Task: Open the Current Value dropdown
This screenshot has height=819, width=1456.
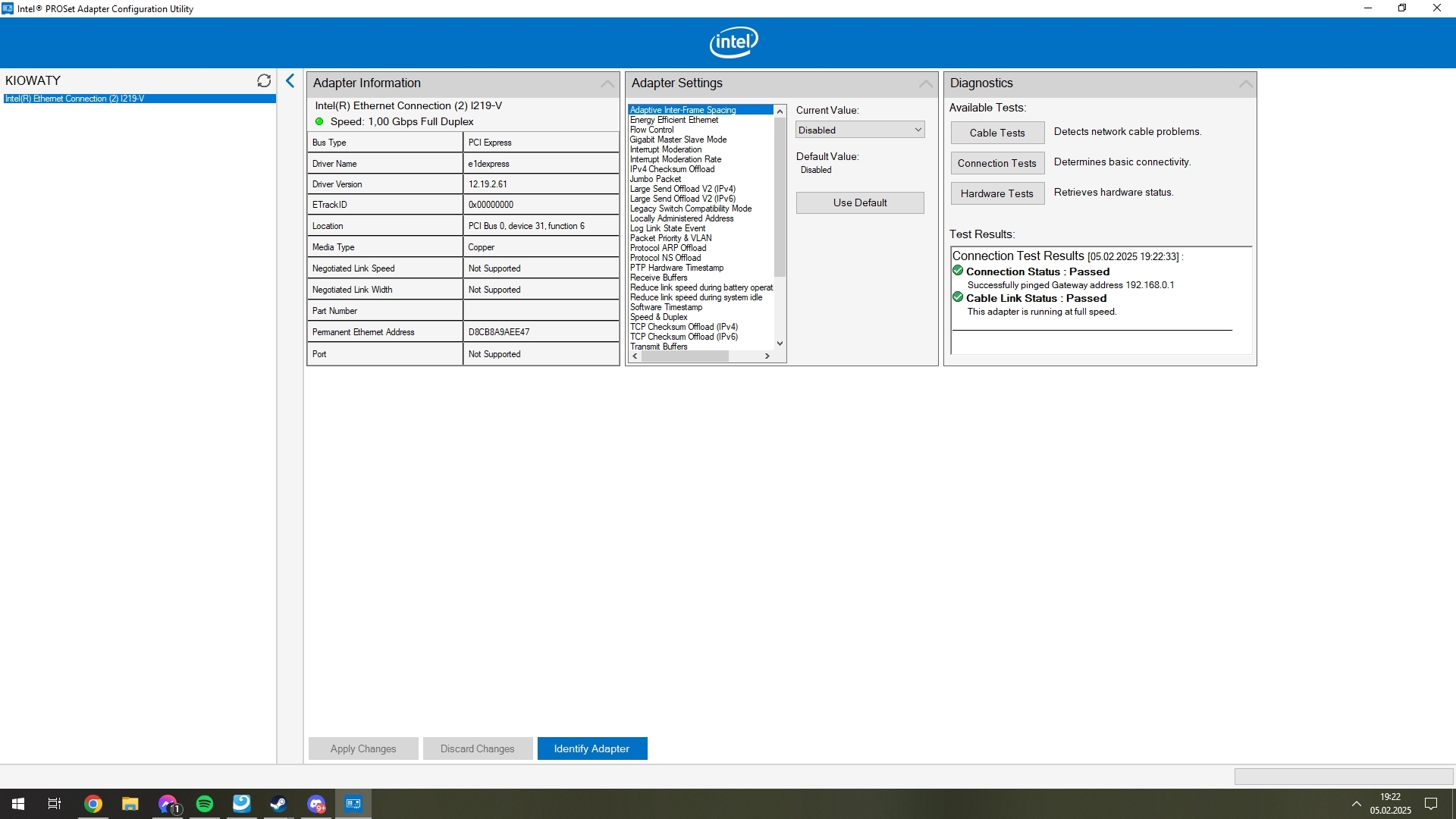Action: [x=860, y=130]
